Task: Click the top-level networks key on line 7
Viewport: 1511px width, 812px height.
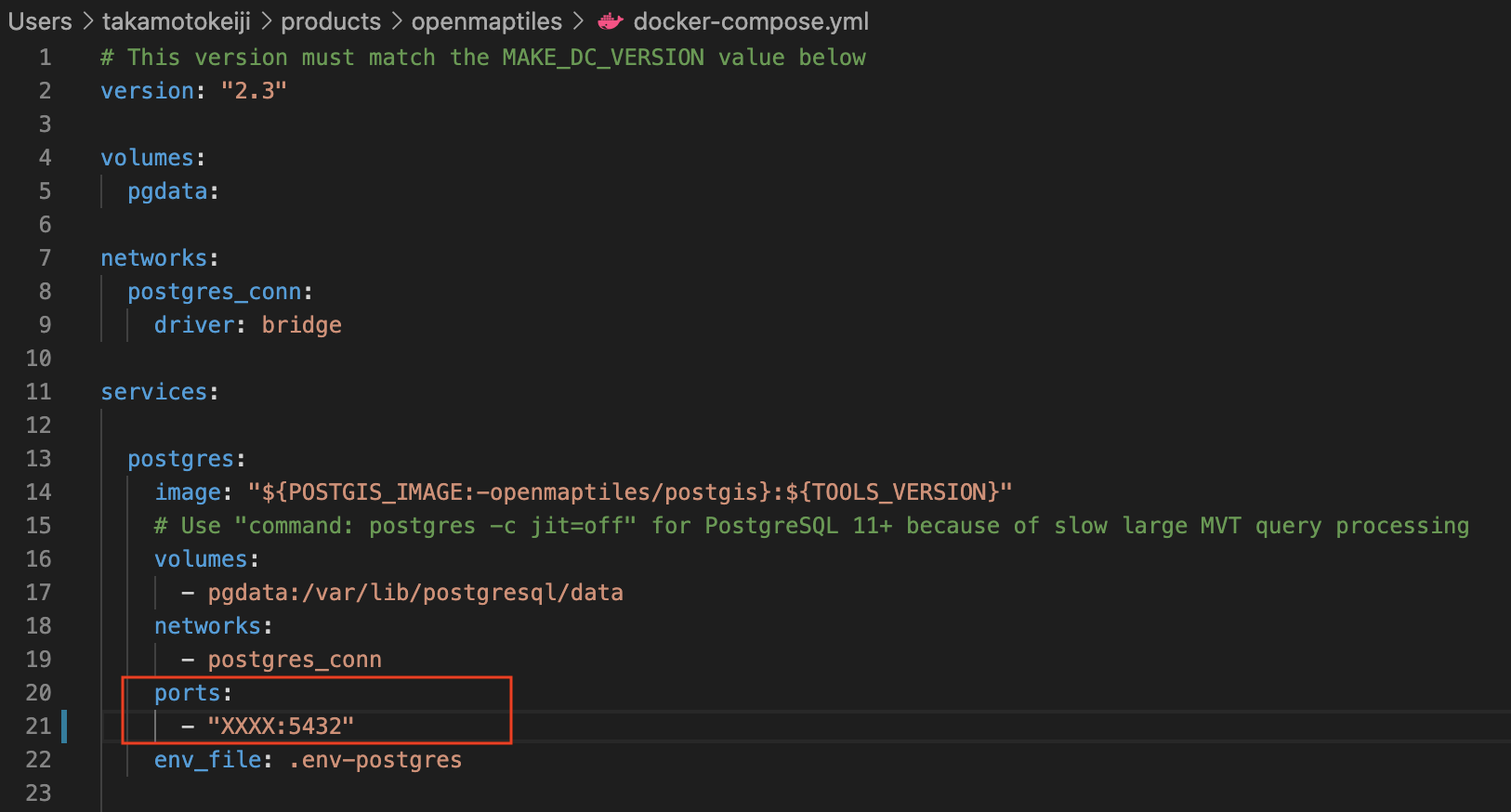Action: 153,258
